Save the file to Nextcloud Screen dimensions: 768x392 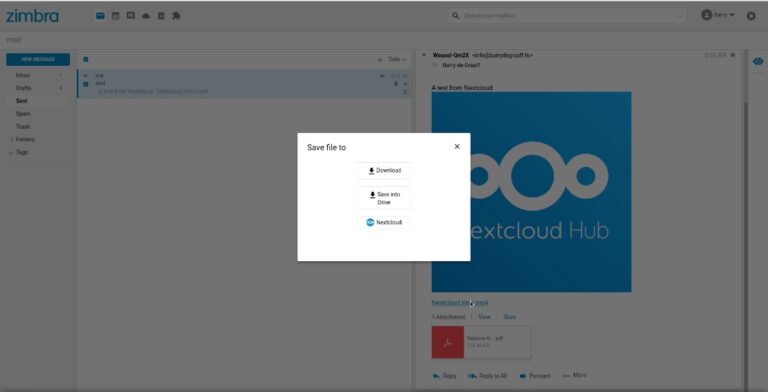384,222
